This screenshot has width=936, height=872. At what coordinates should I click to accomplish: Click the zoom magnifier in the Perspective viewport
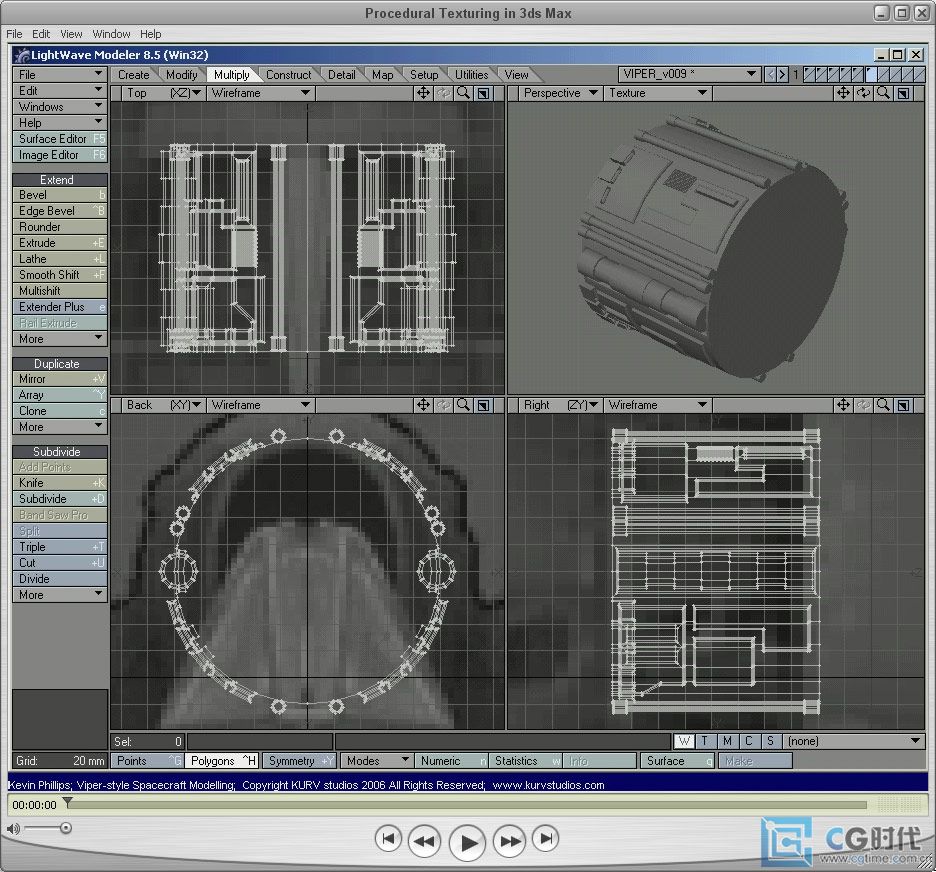click(x=883, y=93)
